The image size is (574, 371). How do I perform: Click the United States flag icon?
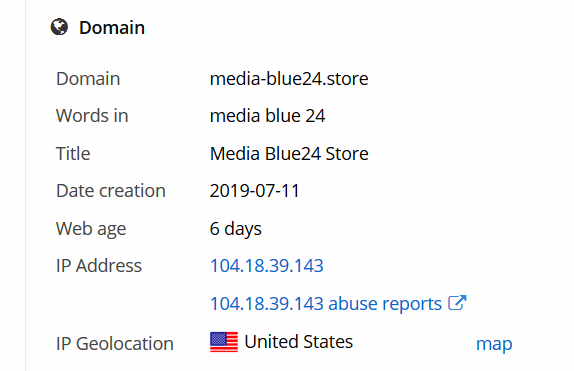tap(224, 342)
